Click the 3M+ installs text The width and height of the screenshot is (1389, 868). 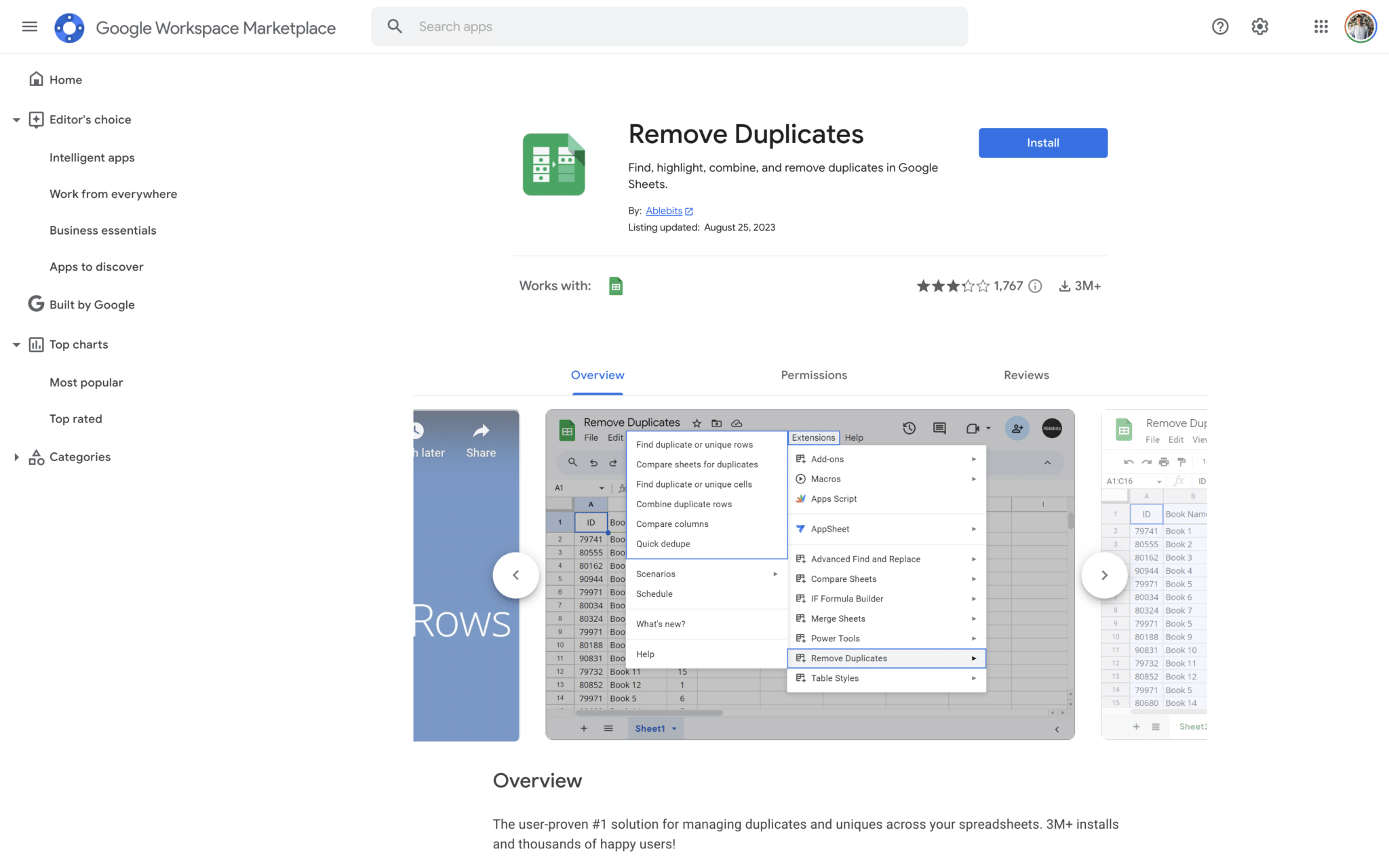(1088, 286)
